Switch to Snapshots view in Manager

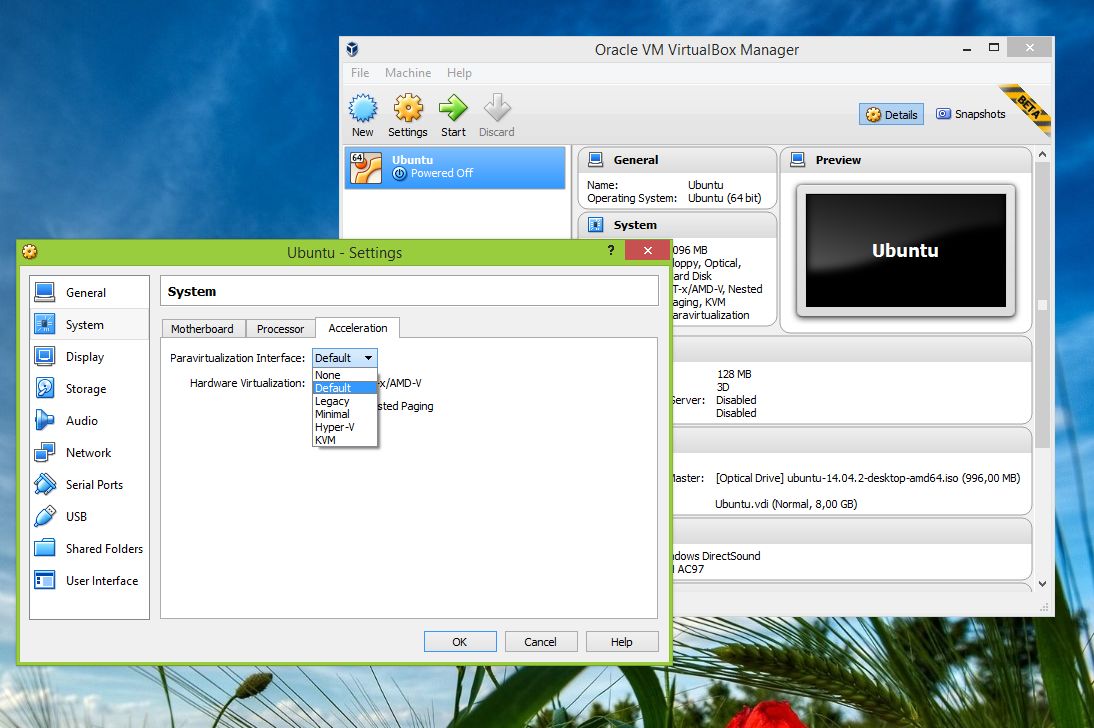click(x=971, y=114)
